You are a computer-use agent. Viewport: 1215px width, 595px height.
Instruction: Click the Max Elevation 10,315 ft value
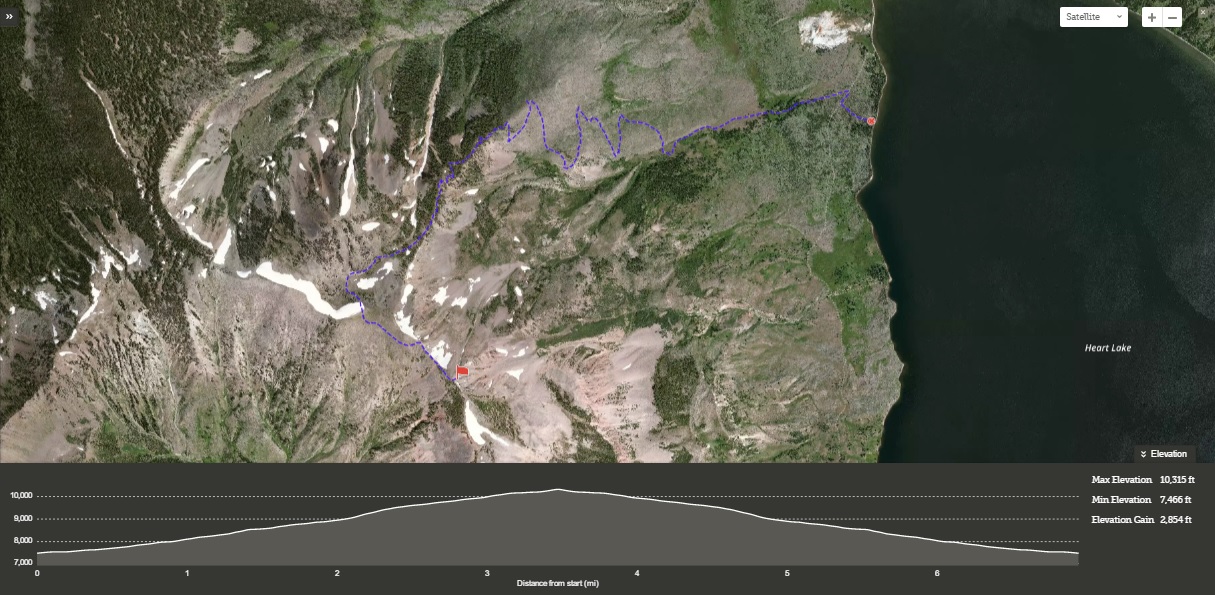click(1177, 480)
